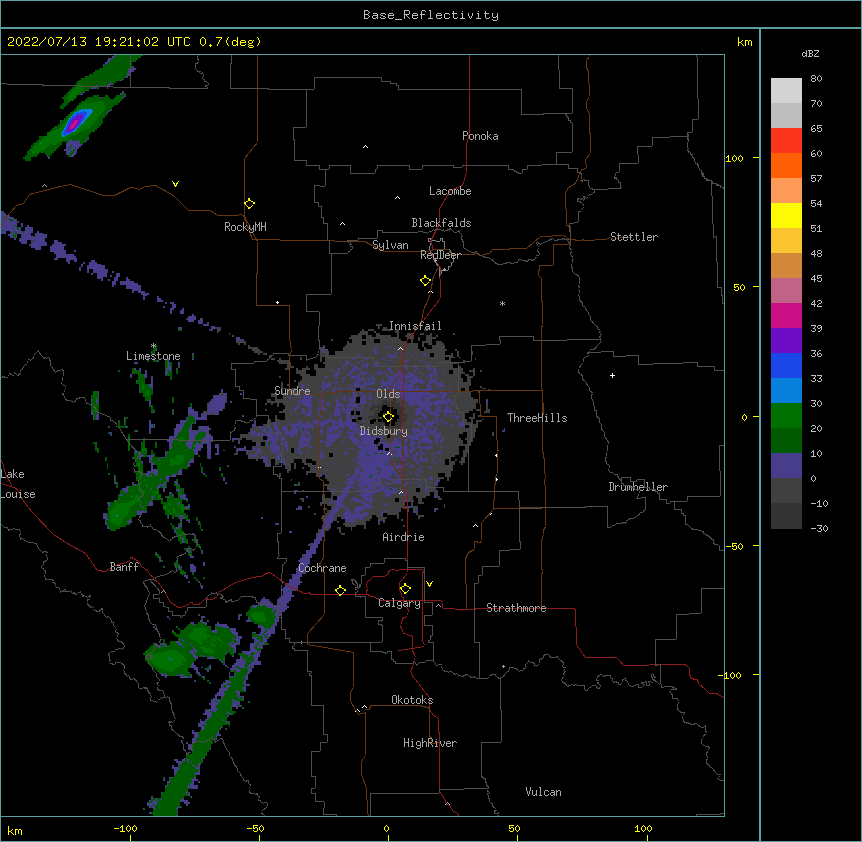Click the yellow 54 dBZ legend swatch
Screen dimensions: 862x842
(x=786, y=215)
